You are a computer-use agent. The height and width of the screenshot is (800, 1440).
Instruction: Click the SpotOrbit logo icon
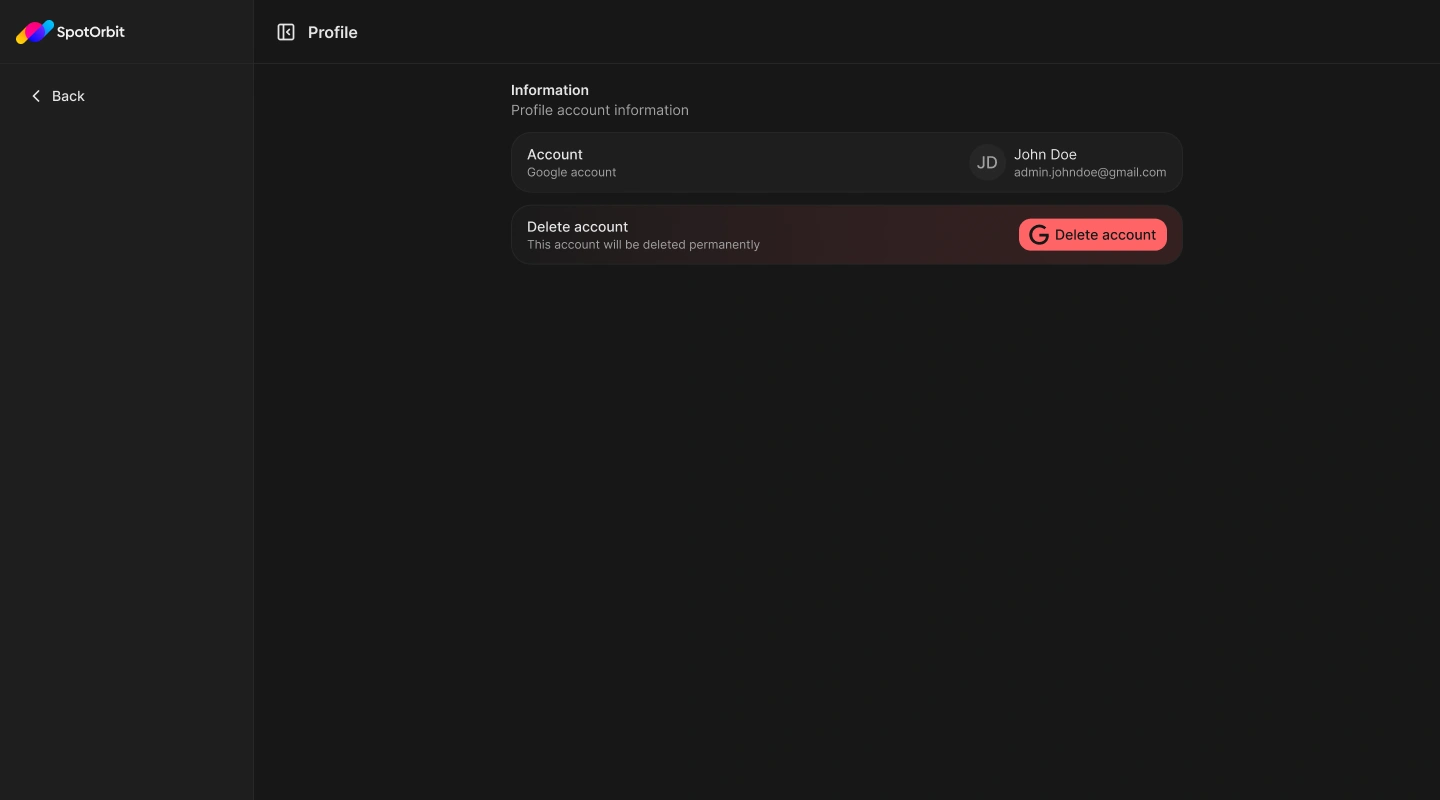35,32
